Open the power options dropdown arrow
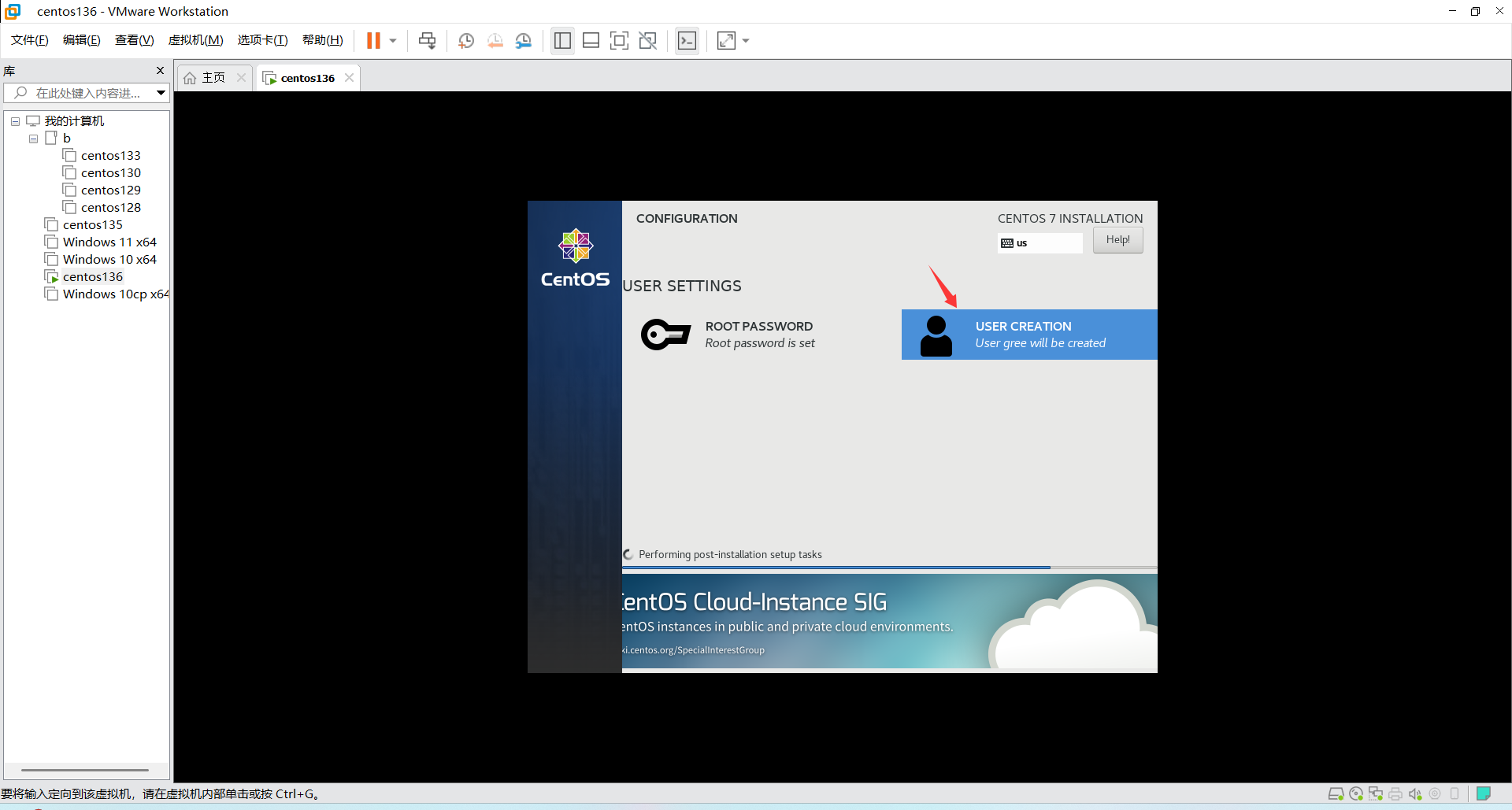This screenshot has height=810, width=1512. tap(392, 41)
